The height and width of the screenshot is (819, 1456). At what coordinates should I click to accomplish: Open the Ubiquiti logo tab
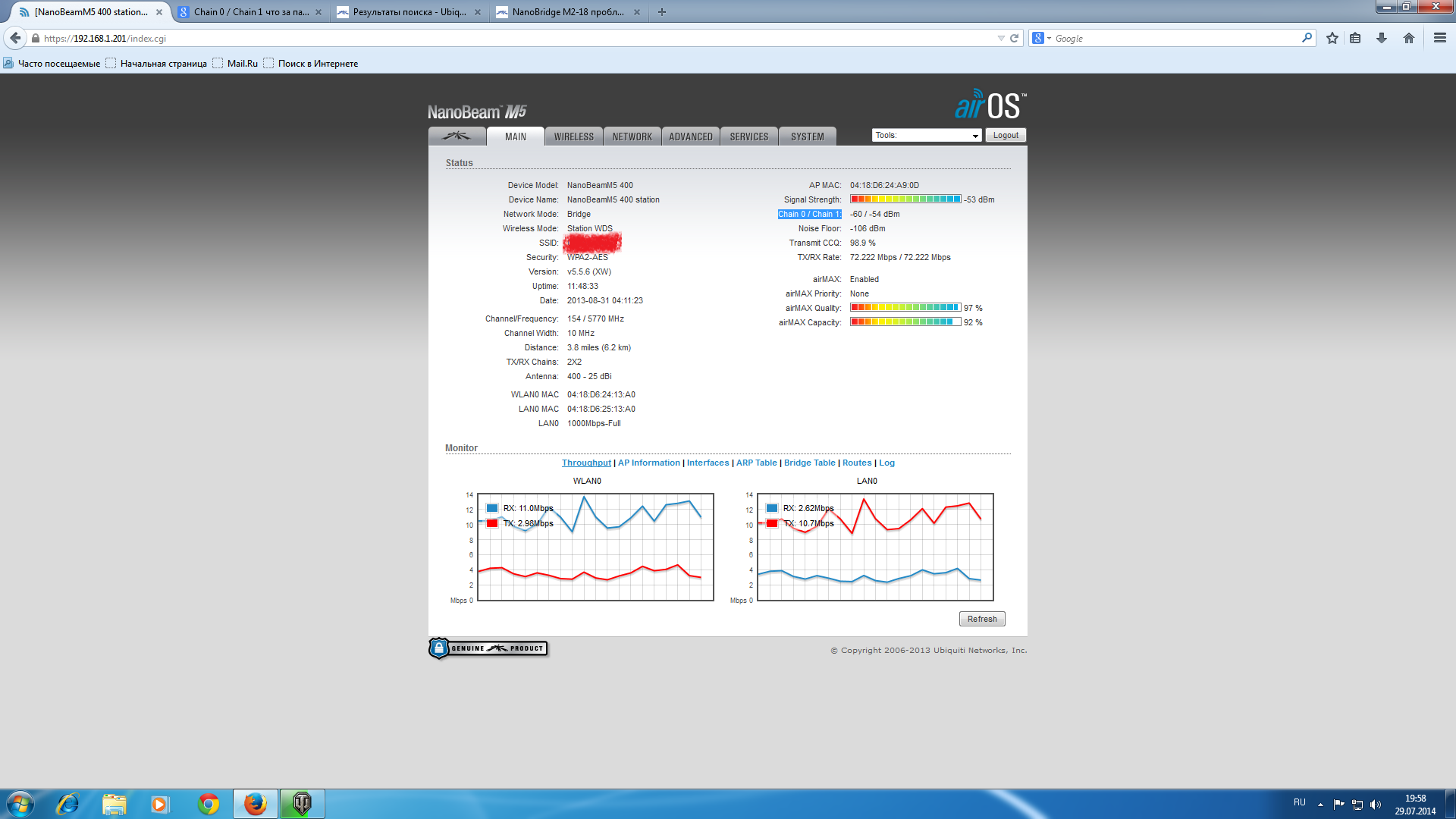457,136
